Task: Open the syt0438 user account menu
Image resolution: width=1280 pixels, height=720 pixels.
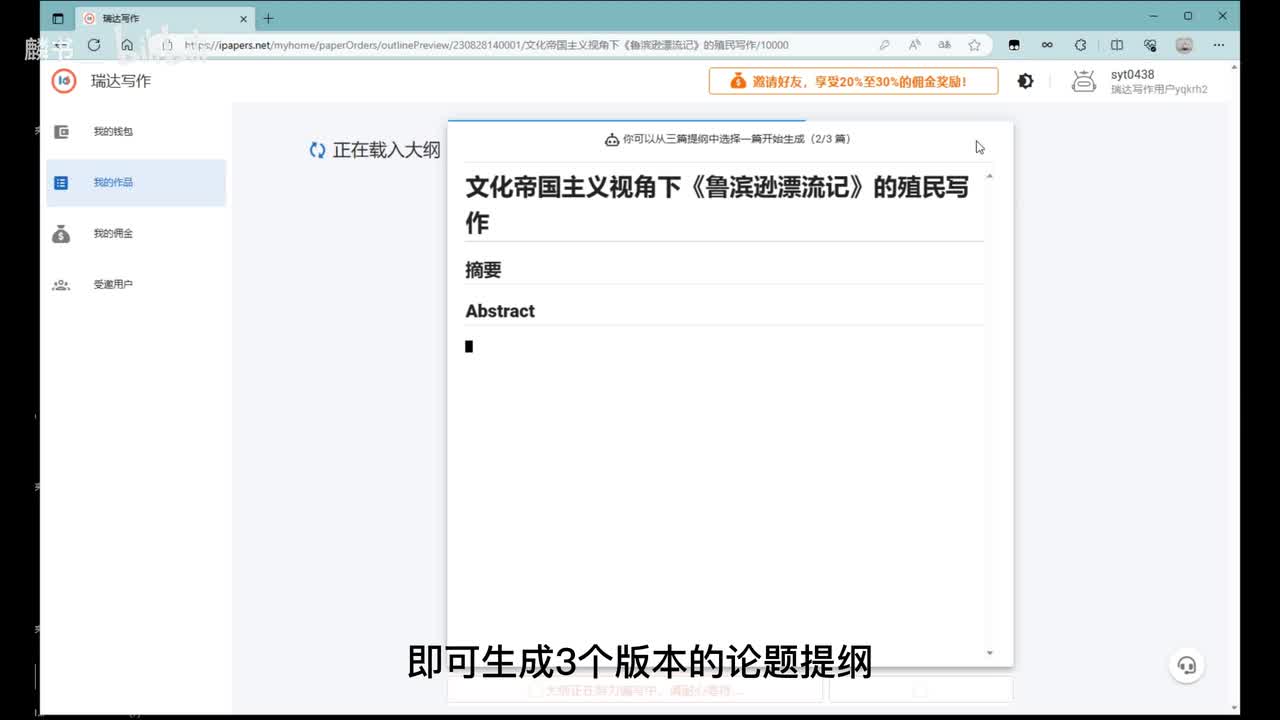Action: point(1139,82)
